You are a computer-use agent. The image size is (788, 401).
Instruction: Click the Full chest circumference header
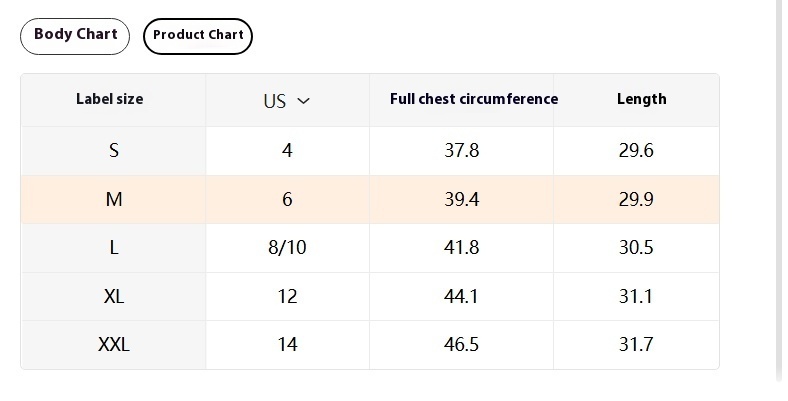pyautogui.click(x=474, y=99)
